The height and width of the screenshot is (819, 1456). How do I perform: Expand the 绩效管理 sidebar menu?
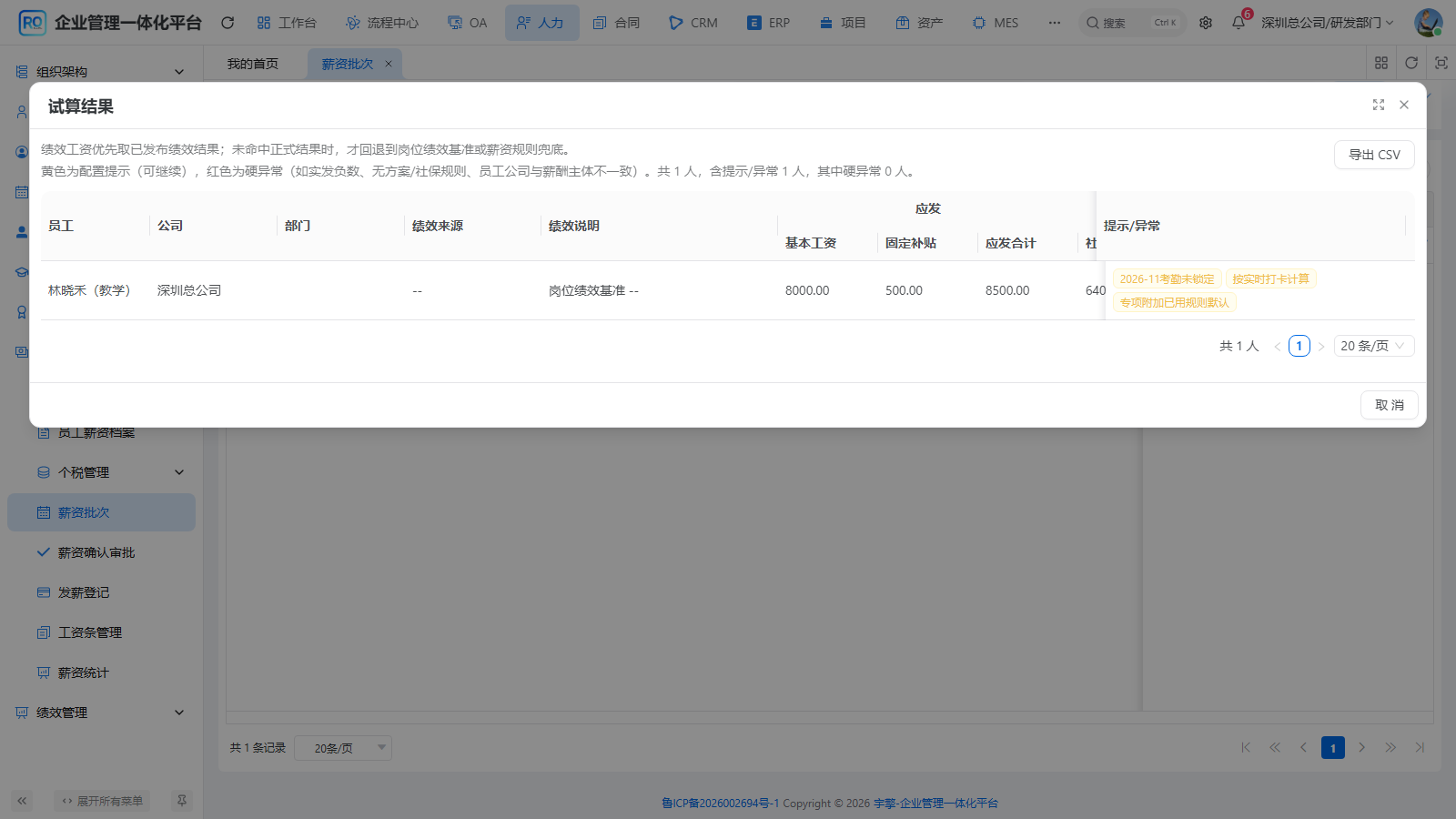click(101, 713)
